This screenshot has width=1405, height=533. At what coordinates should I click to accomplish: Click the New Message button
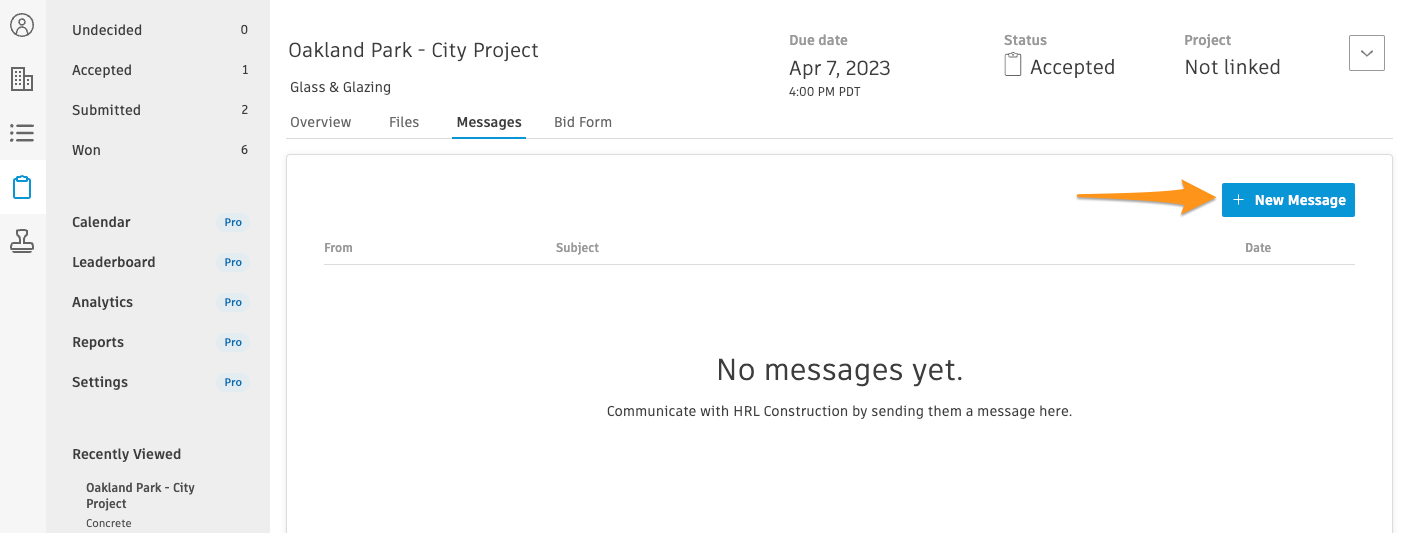tap(1288, 200)
